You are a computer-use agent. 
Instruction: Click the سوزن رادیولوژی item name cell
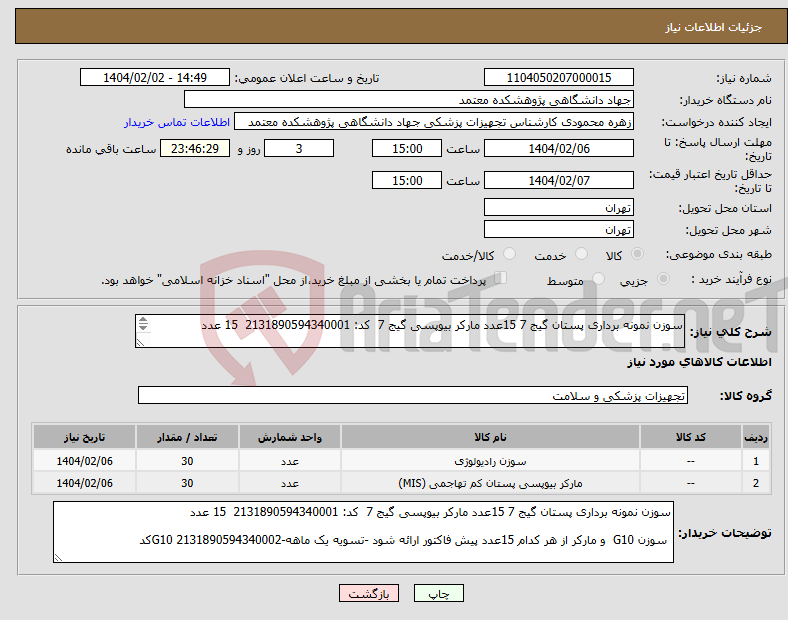point(490,461)
